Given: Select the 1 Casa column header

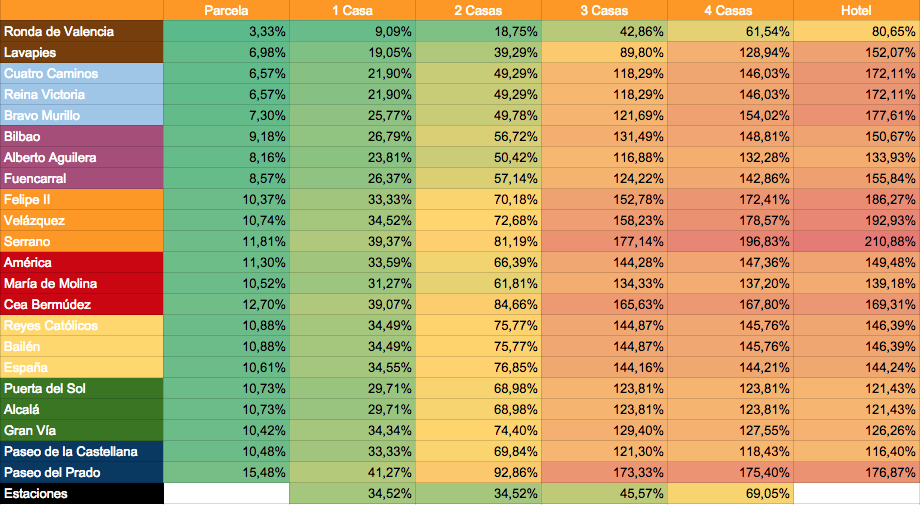Looking at the screenshot, I should pos(353,10).
